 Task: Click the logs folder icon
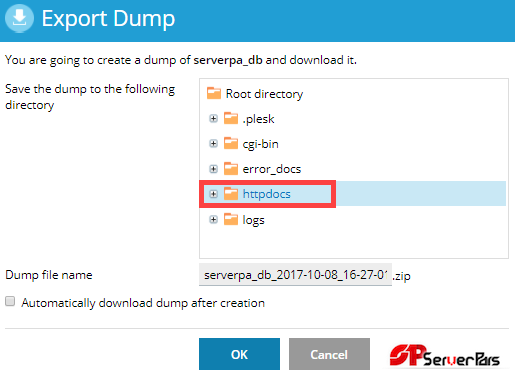231,219
